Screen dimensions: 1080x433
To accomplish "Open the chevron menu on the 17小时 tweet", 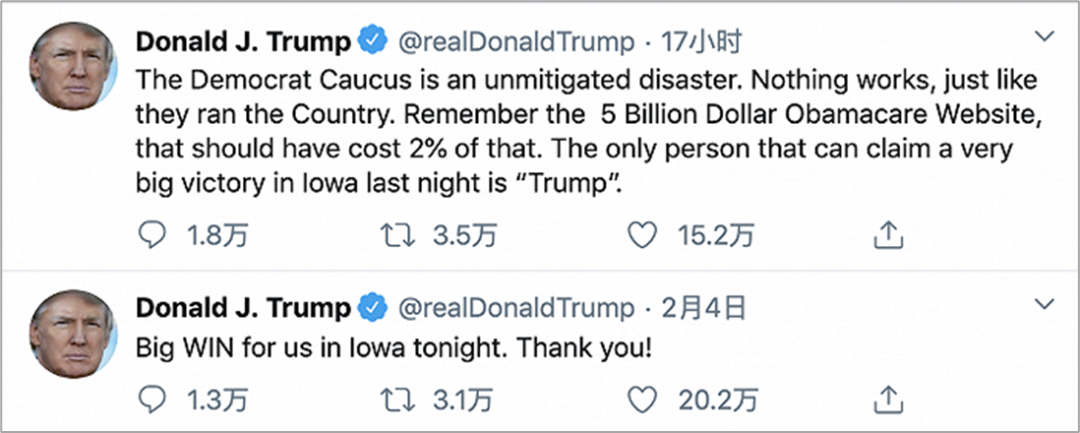I will click(1045, 36).
